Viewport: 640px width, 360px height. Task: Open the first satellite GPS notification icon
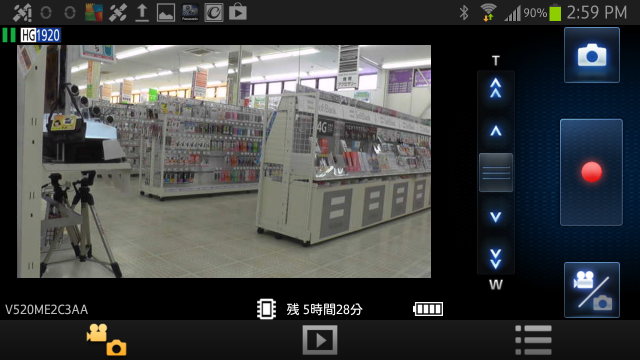22,12
